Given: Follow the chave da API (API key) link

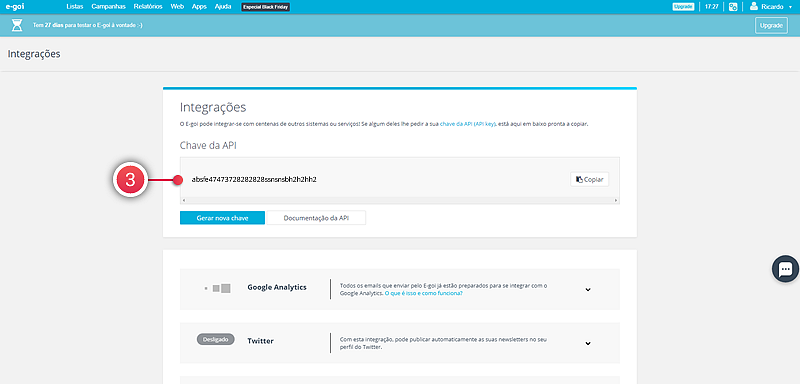Looking at the screenshot, I should [467, 124].
